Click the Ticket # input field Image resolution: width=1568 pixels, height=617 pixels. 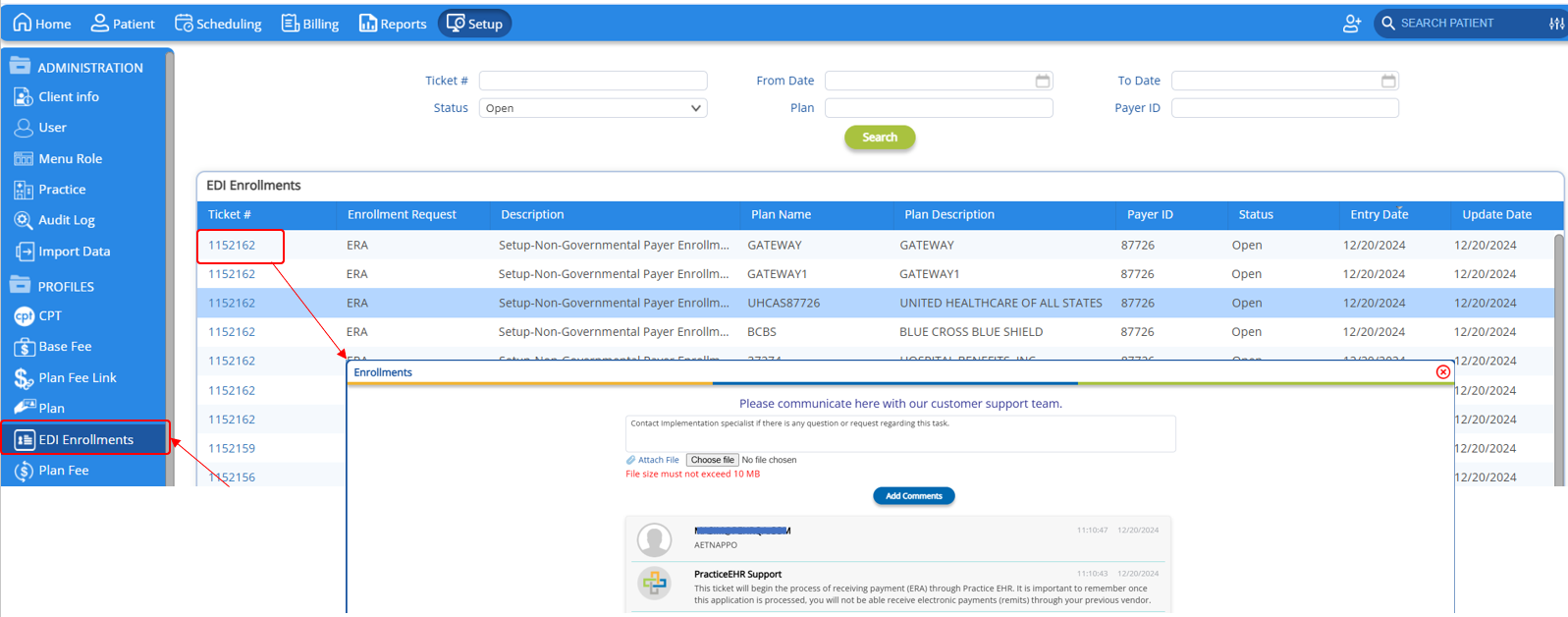593,81
